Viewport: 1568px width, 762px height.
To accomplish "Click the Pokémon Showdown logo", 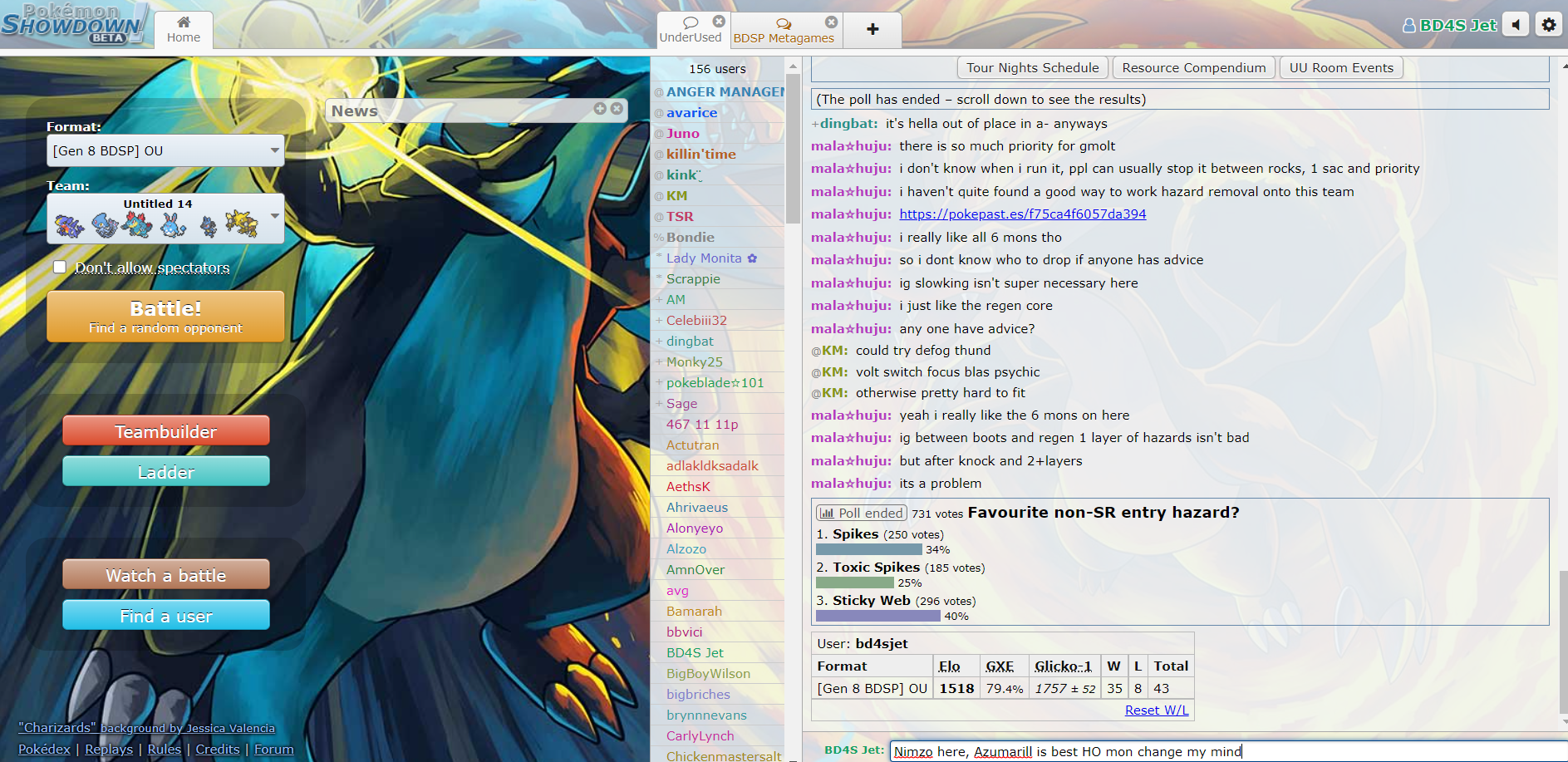I will (73, 24).
